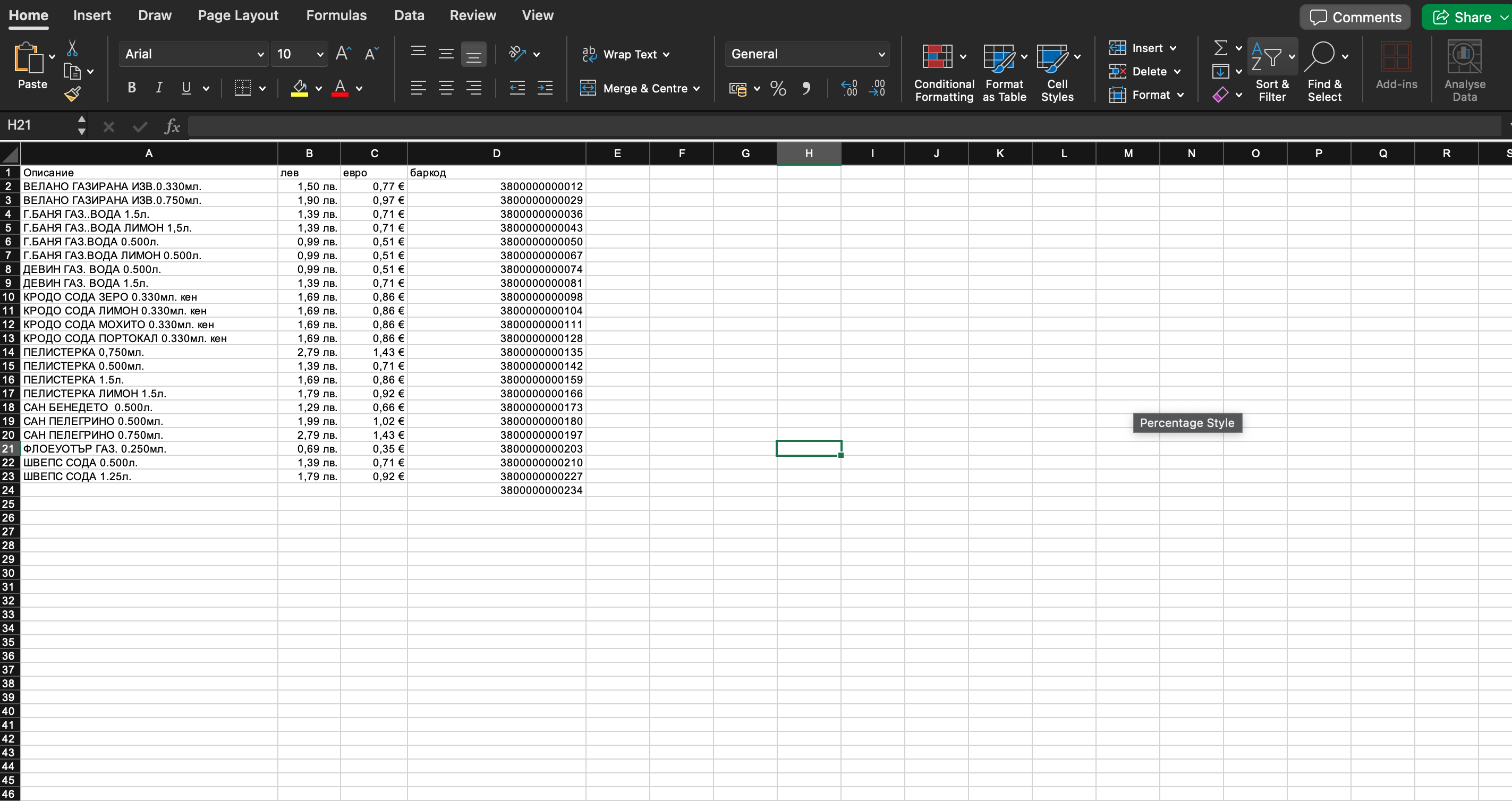Apply Percentage Style format
The width and height of the screenshot is (1512, 801).
[x=778, y=89]
